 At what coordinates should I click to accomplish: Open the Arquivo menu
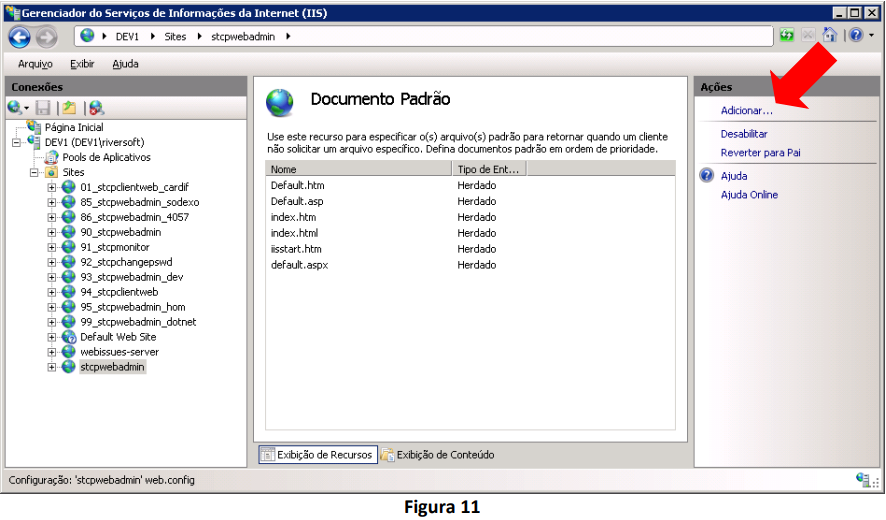click(35, 64)
